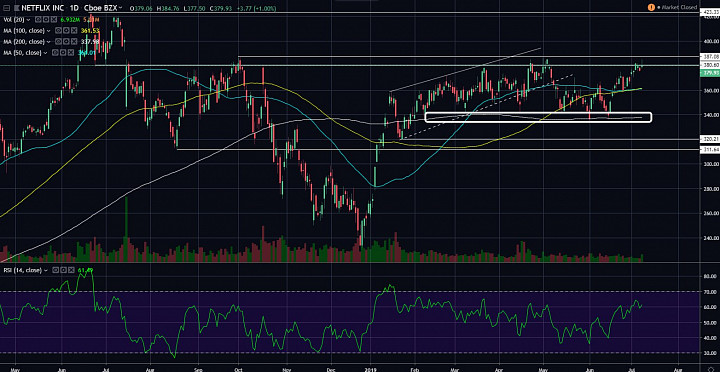Expand the MA (200, close) dropdown arrow
Viewport: 720px width, 372px height.
(x=48, y=42)
